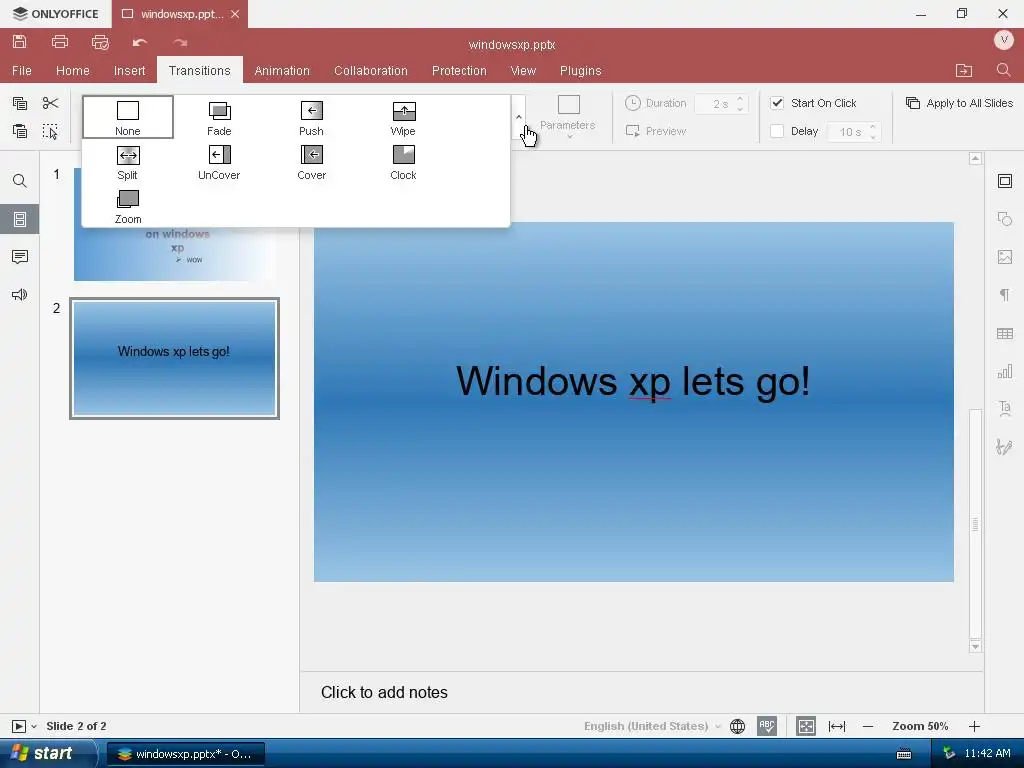Screen dimensions: 1024x768
Task: Open Signature settings in the right sidebar
Action: 1005,447
